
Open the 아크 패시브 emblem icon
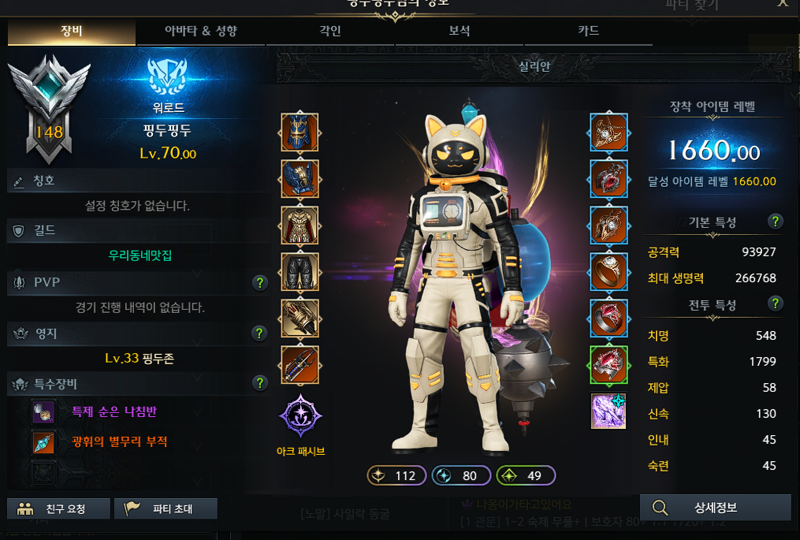[301, 416]
